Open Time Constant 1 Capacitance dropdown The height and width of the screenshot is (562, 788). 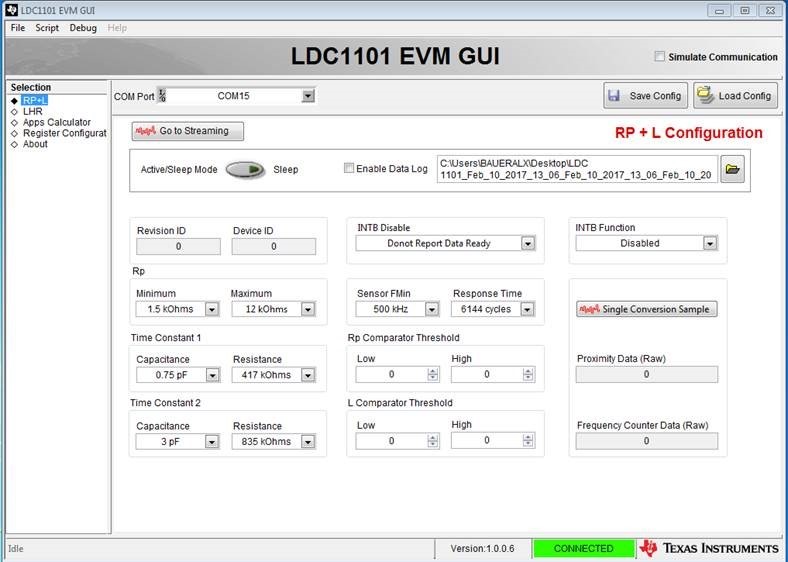[x=213, y=375]
